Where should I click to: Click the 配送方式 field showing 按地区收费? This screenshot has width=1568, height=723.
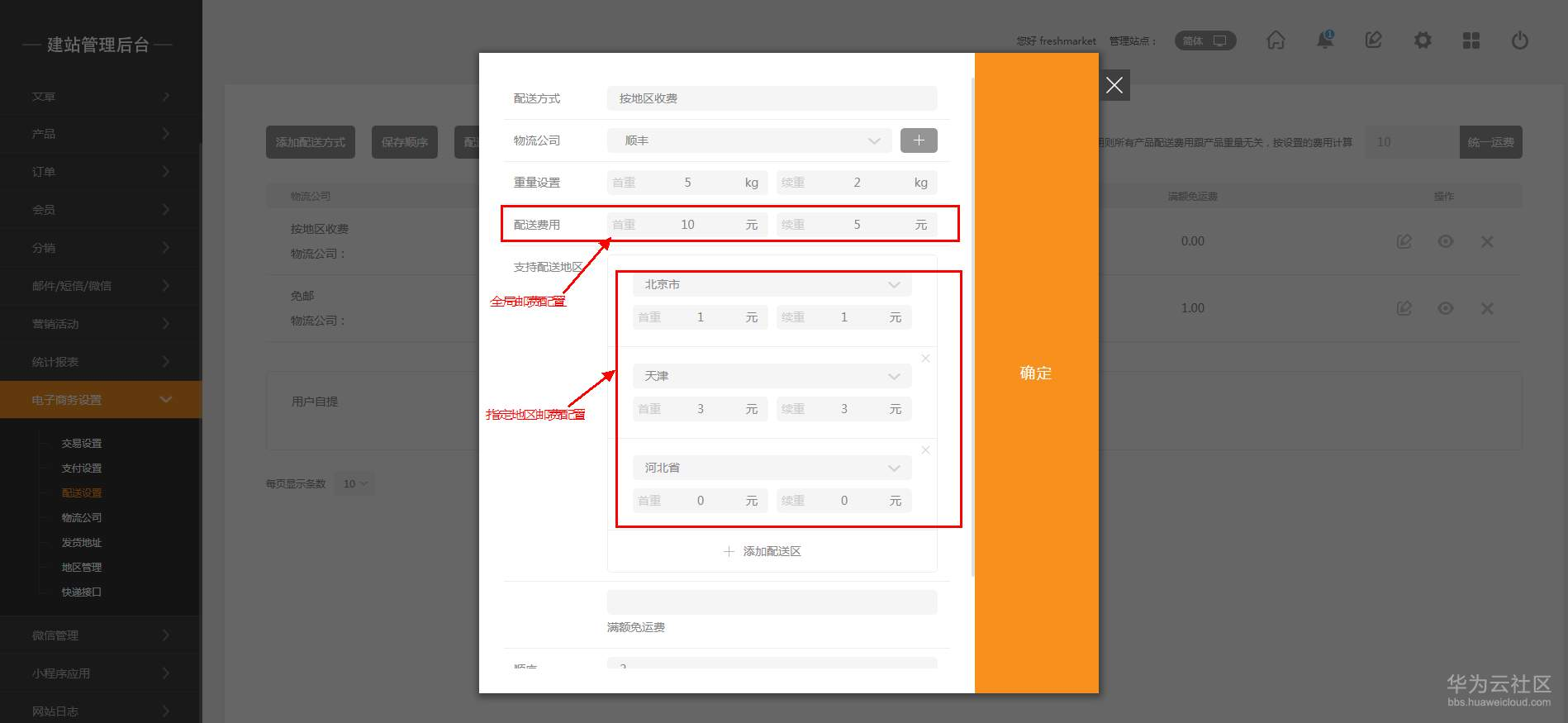click(x=772, y=98)
